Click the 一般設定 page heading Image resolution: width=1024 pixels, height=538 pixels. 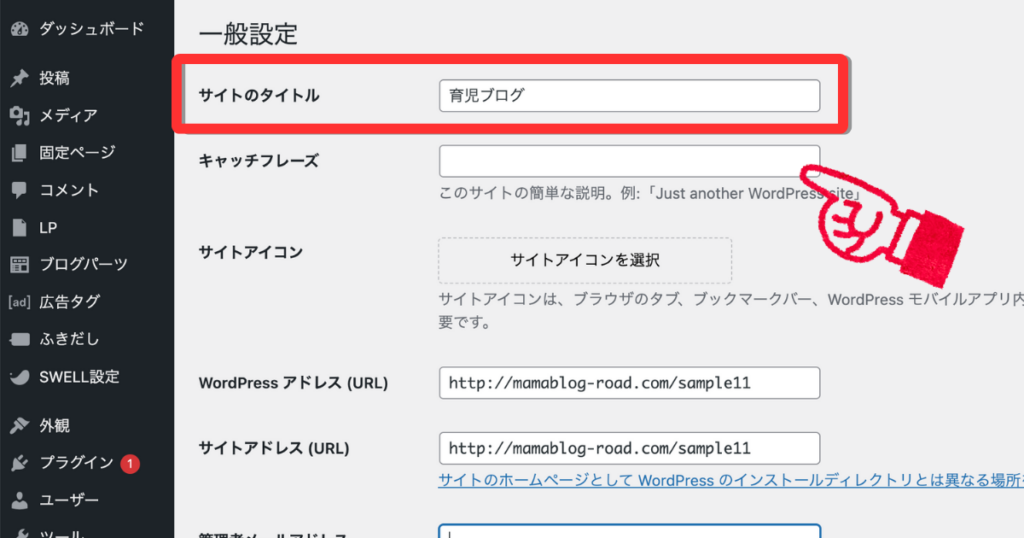click(248, 34)
